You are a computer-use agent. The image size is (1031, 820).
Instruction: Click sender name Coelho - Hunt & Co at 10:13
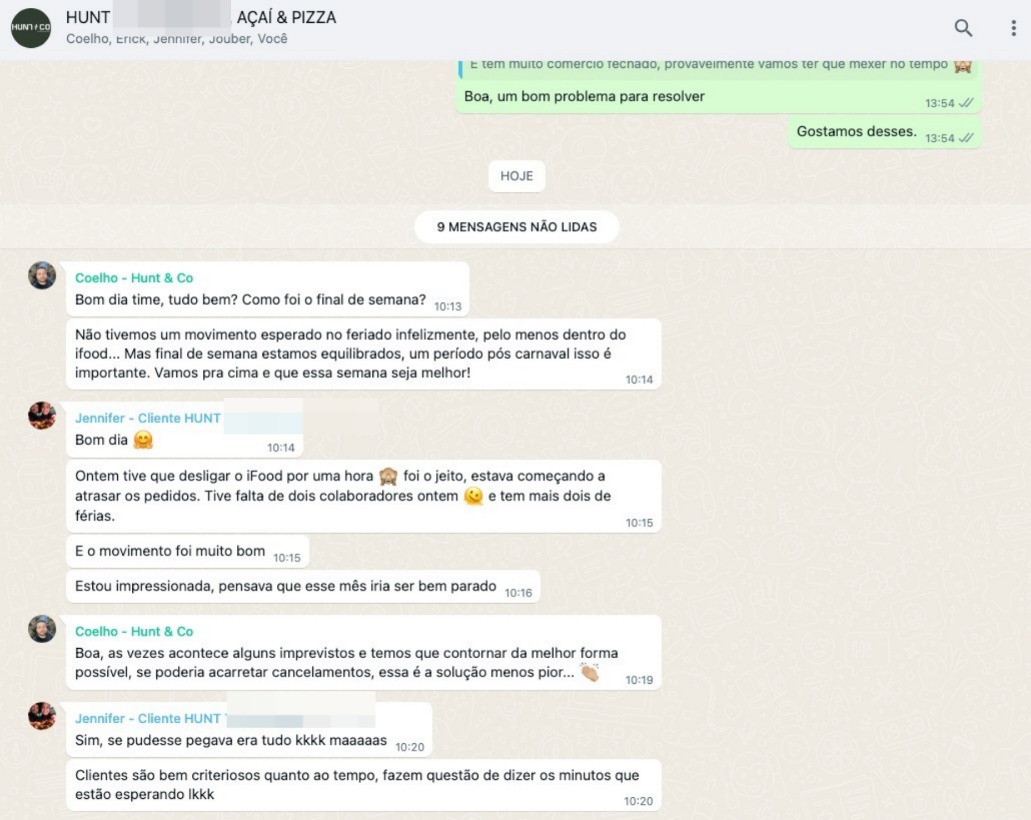[134, 277]
